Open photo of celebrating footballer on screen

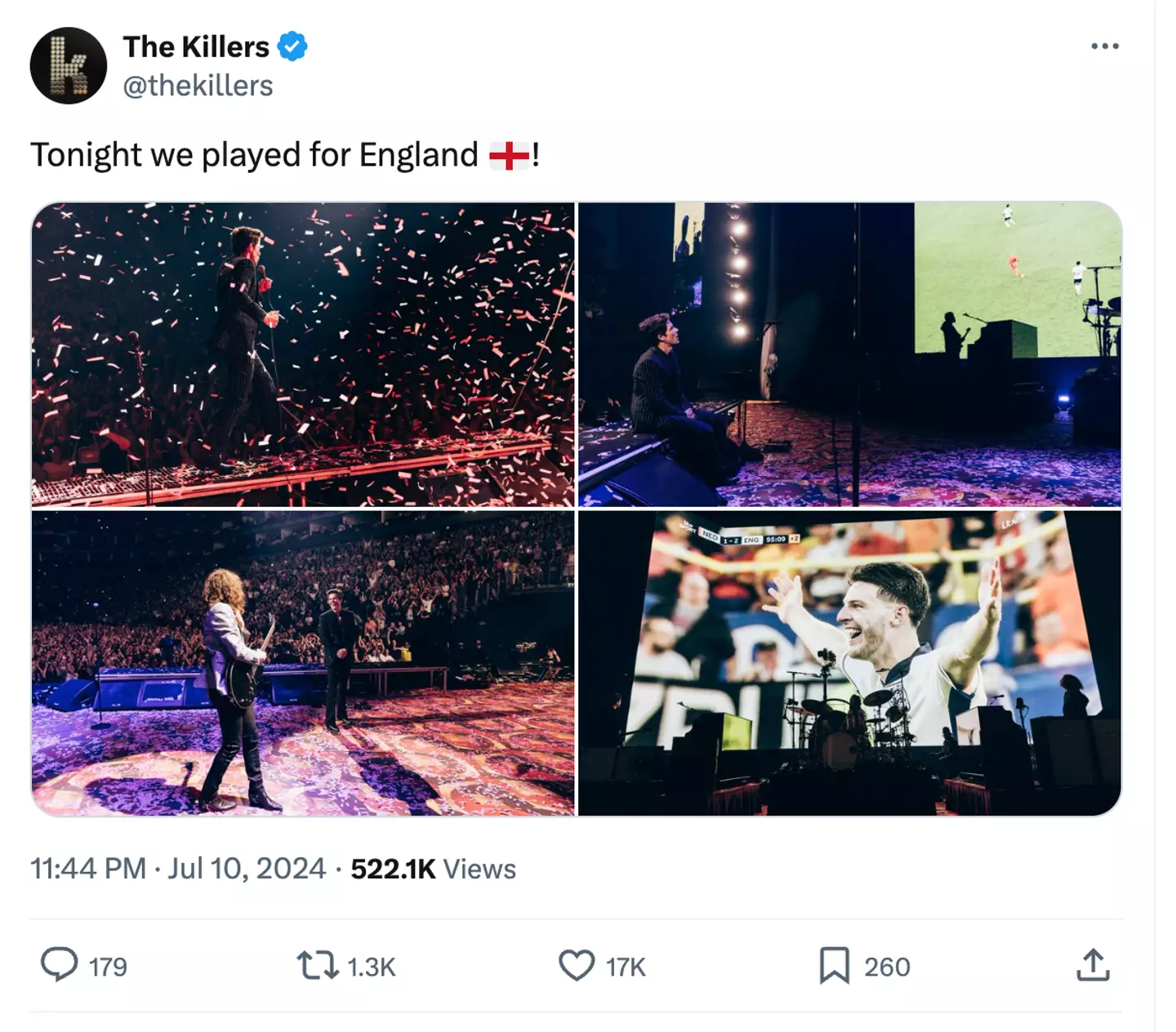849,663
